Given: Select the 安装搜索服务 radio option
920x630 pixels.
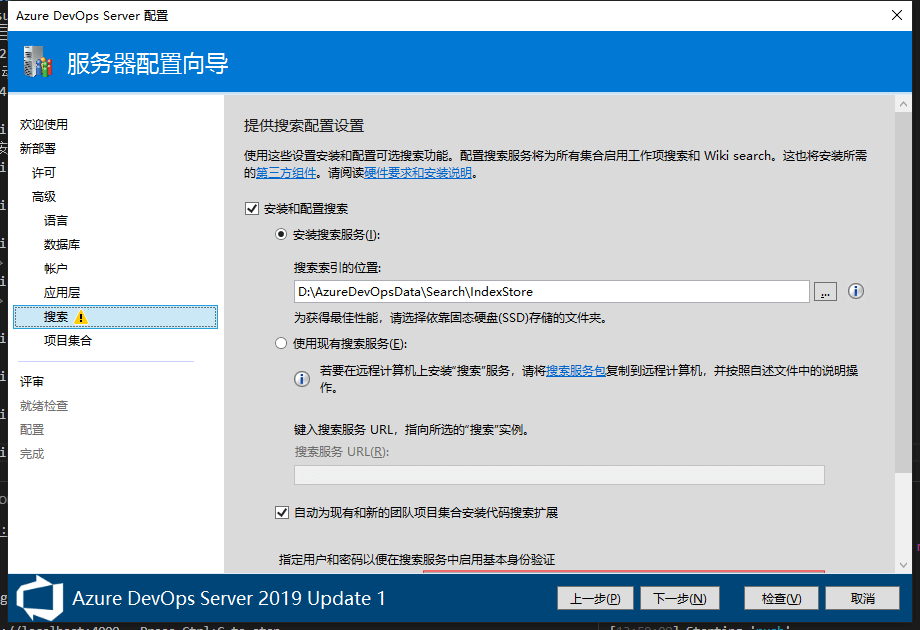Looking at the screenshot, I should click(x=281, y=235).
